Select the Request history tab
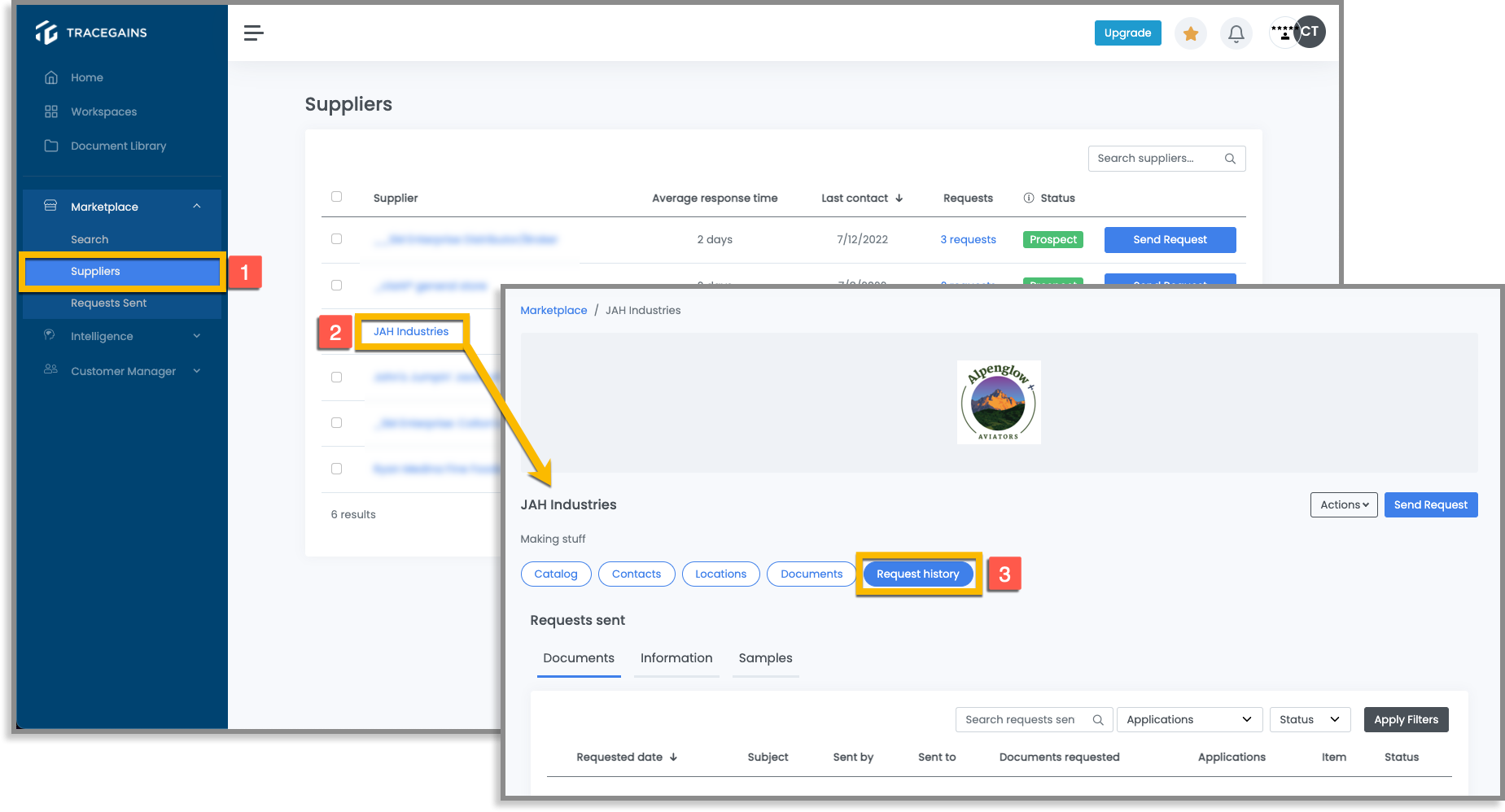1505x812 pixels. (x=918, y=574)
